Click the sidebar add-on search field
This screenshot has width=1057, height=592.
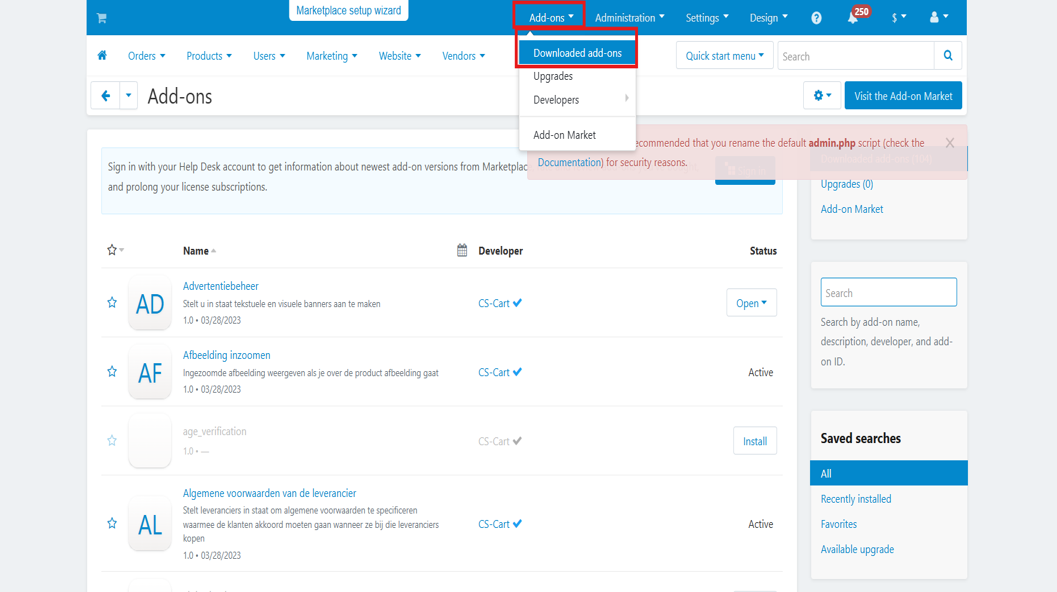pyautogui.click(x=888, y=293)
